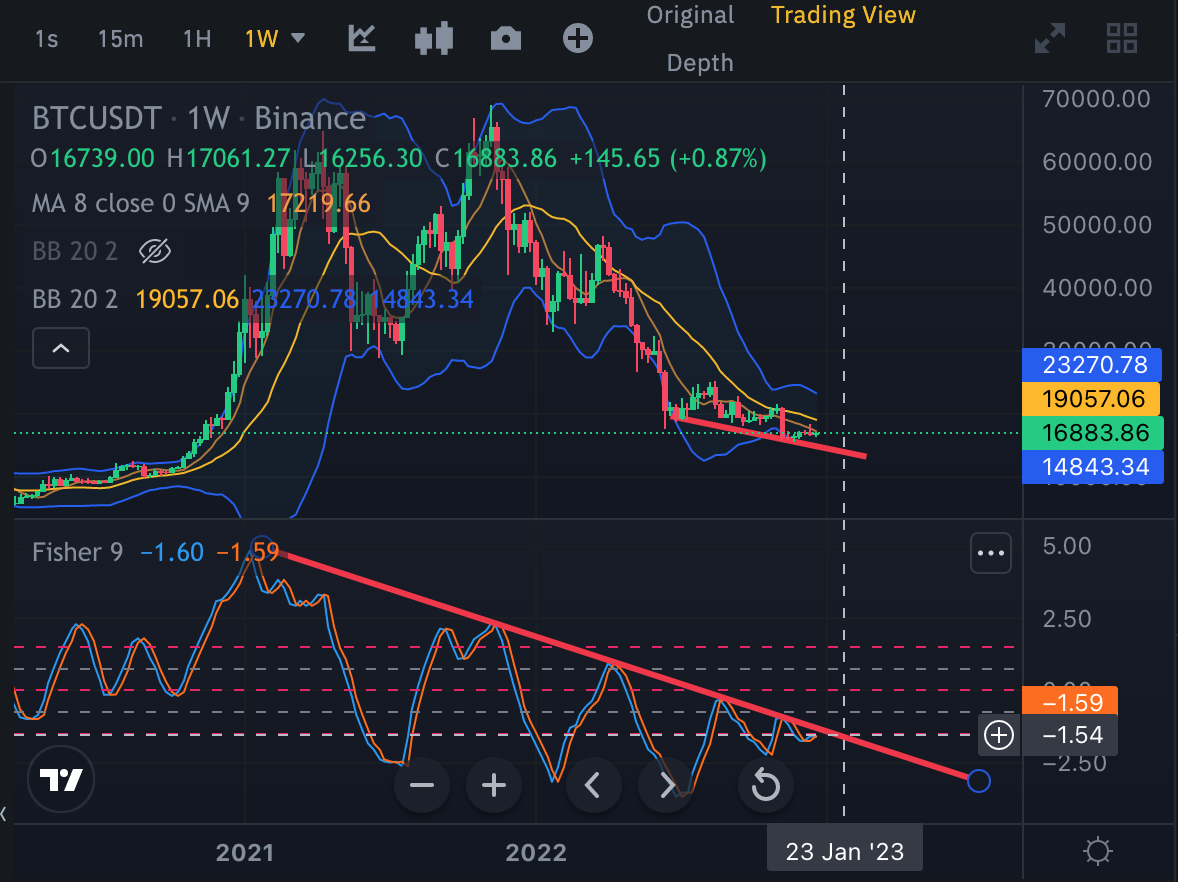Select the 1s timeframe
Viewport: 1178px width, 882px height.
tap(47, 38)
